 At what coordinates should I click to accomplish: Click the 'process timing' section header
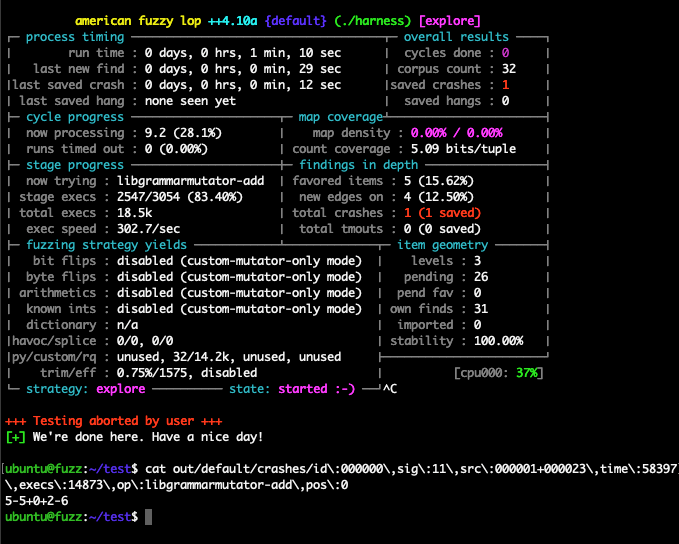[x=75, y=37]
